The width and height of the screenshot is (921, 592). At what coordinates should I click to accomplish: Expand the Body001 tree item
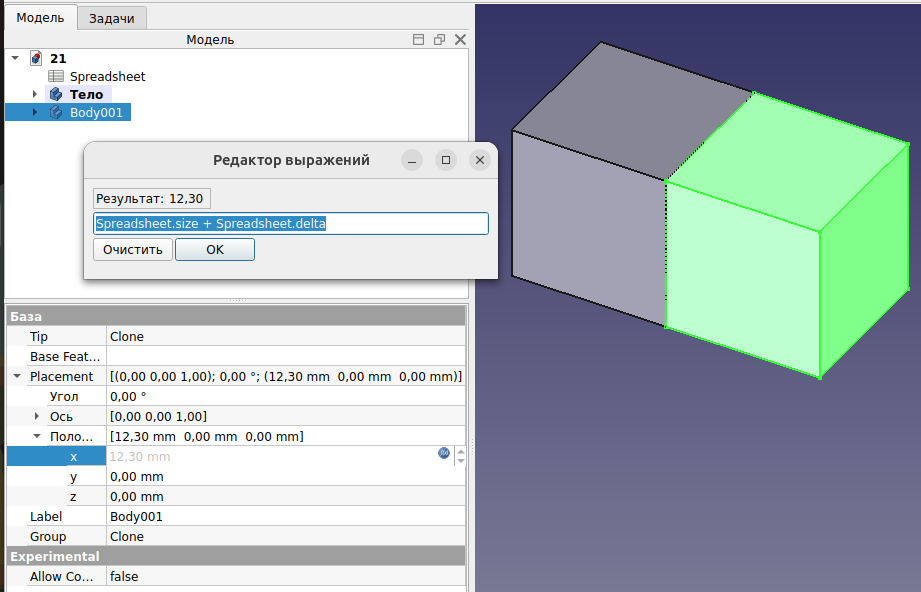(x=35, y=112)
